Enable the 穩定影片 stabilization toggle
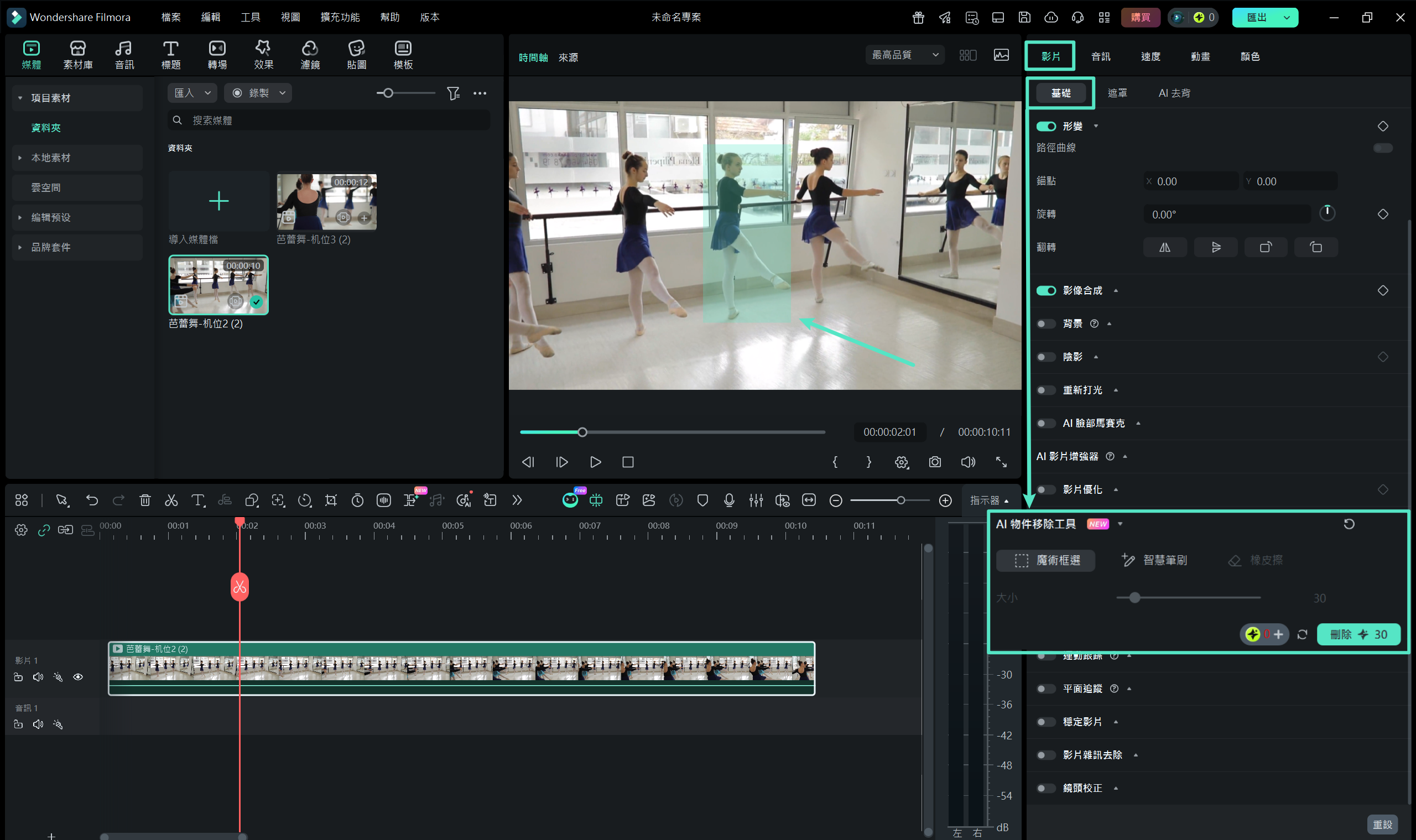Screen dimensions: 1416x840 click(x=1046, y=722)
